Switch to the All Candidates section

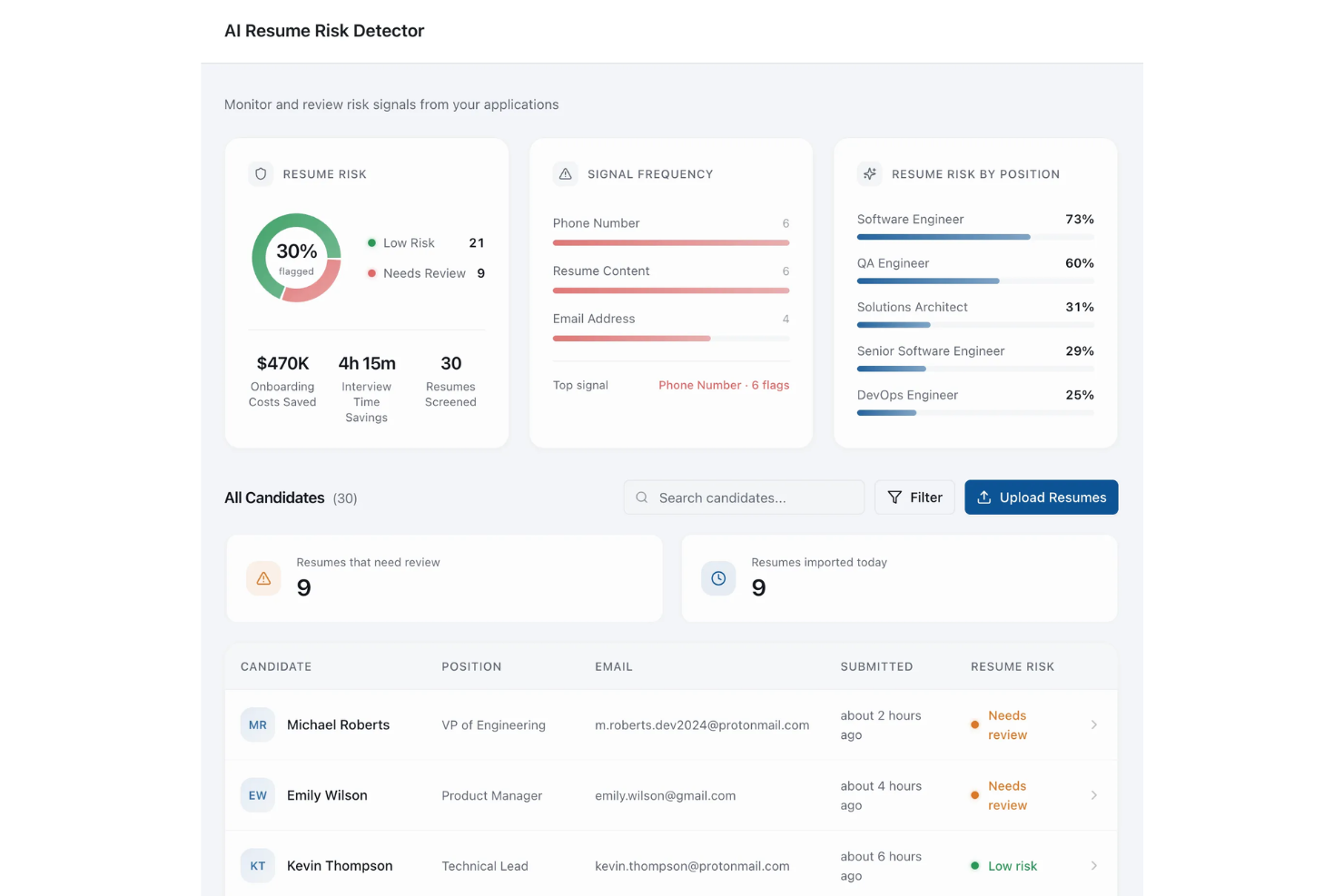[x=273, y=497]
